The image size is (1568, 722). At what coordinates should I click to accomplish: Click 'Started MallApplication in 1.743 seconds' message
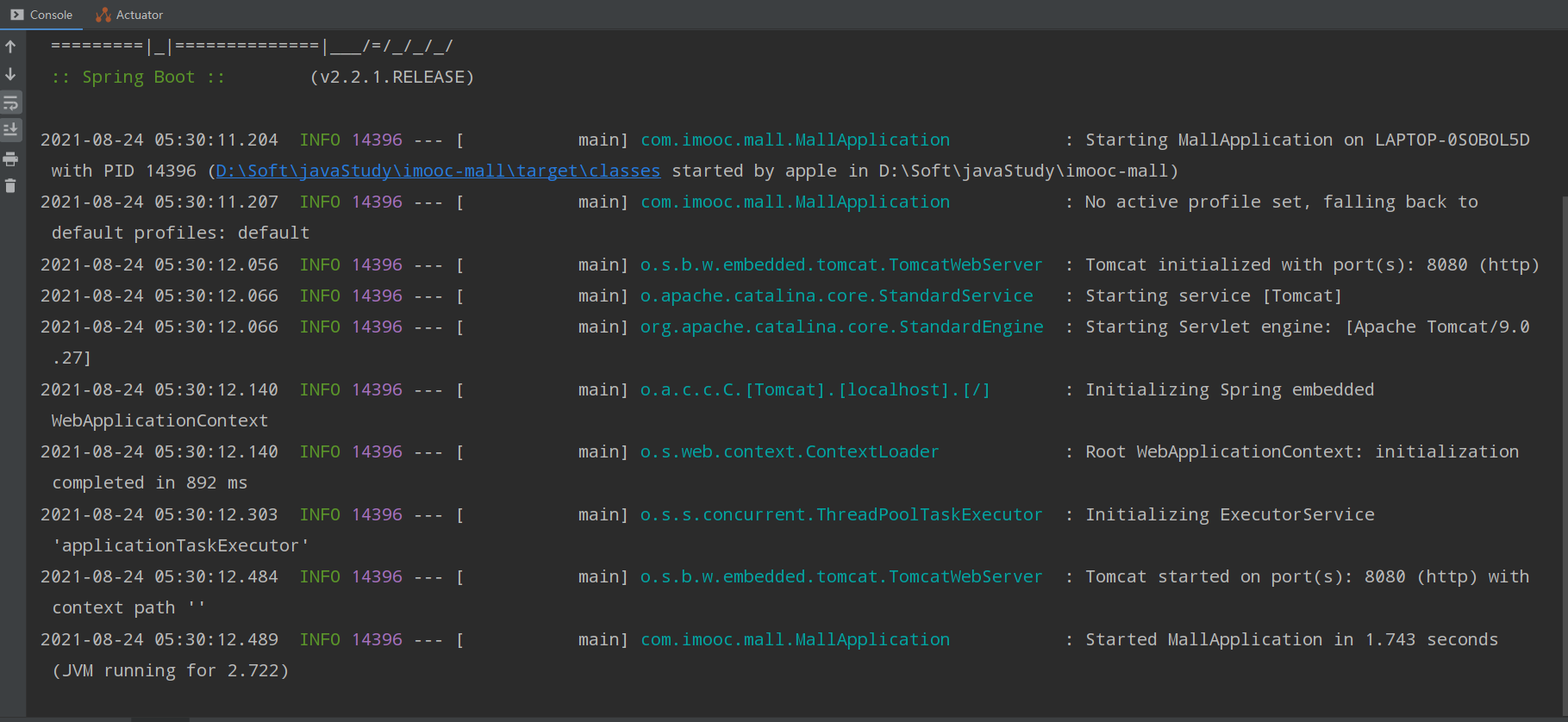click(x=1292, y=639)
